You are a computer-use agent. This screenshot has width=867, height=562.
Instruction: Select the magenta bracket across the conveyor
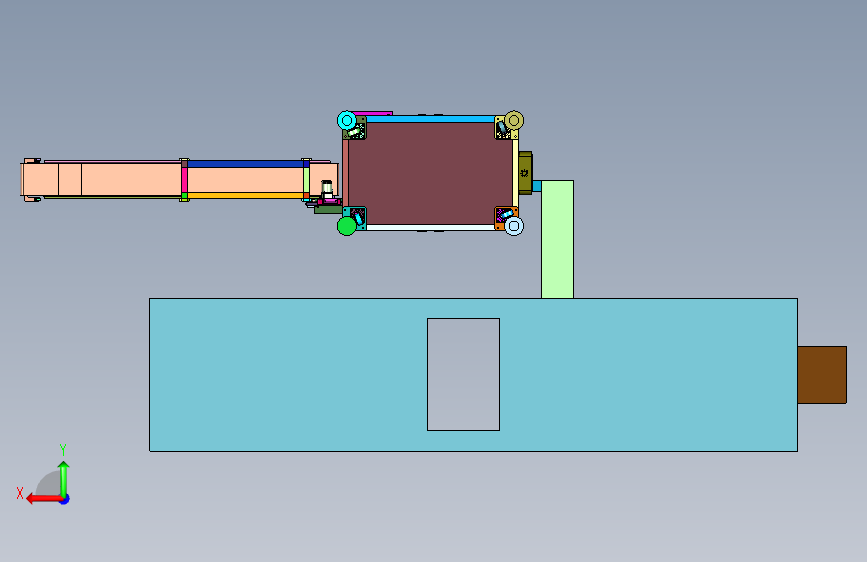click(185, 180)
